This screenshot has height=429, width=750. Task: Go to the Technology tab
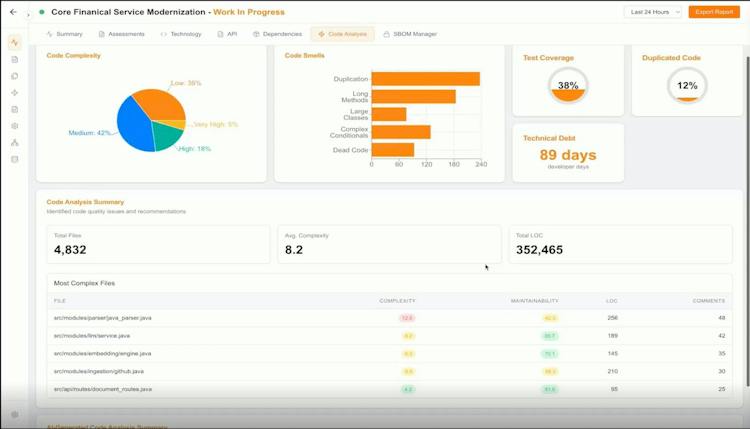181,34
